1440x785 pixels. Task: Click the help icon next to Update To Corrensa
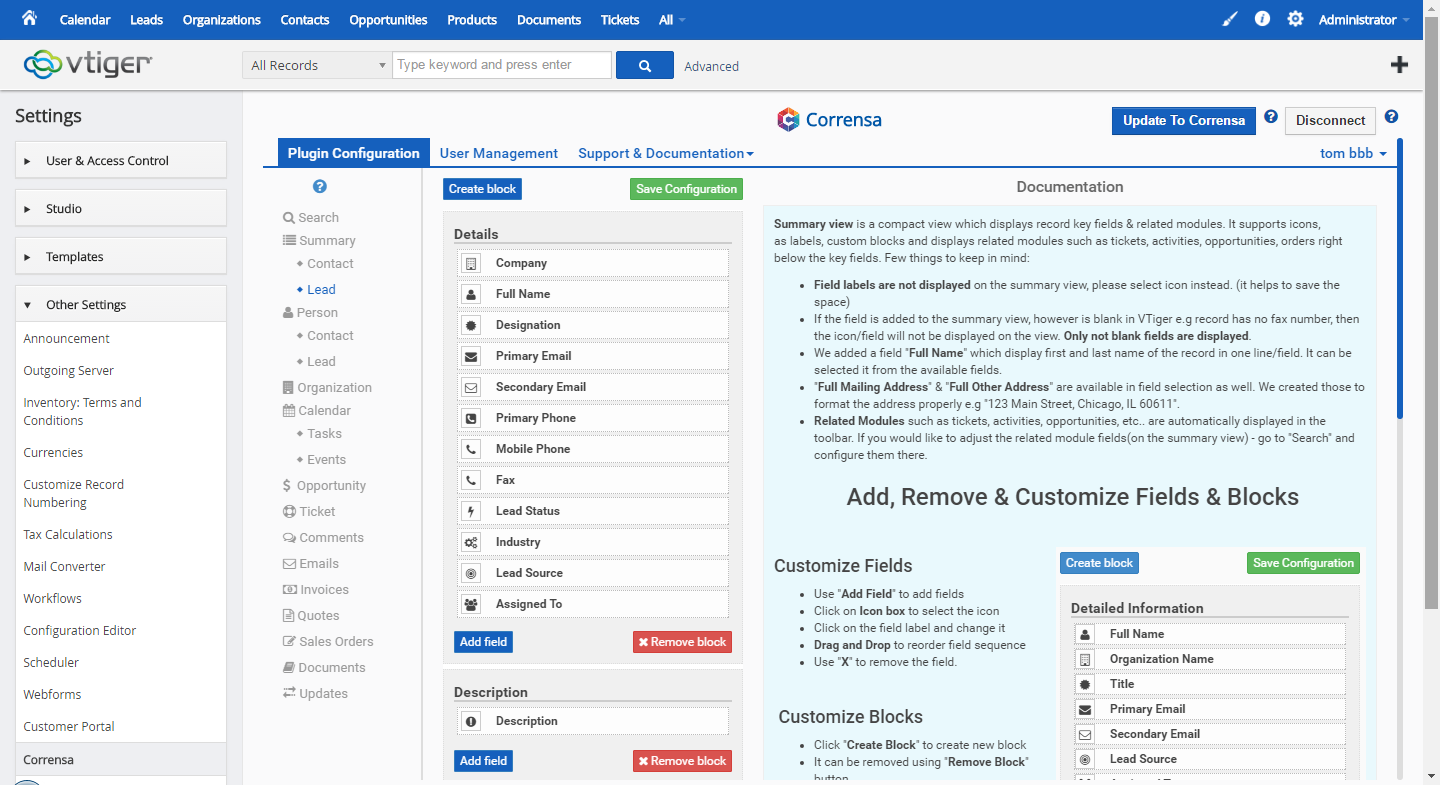1271,117
